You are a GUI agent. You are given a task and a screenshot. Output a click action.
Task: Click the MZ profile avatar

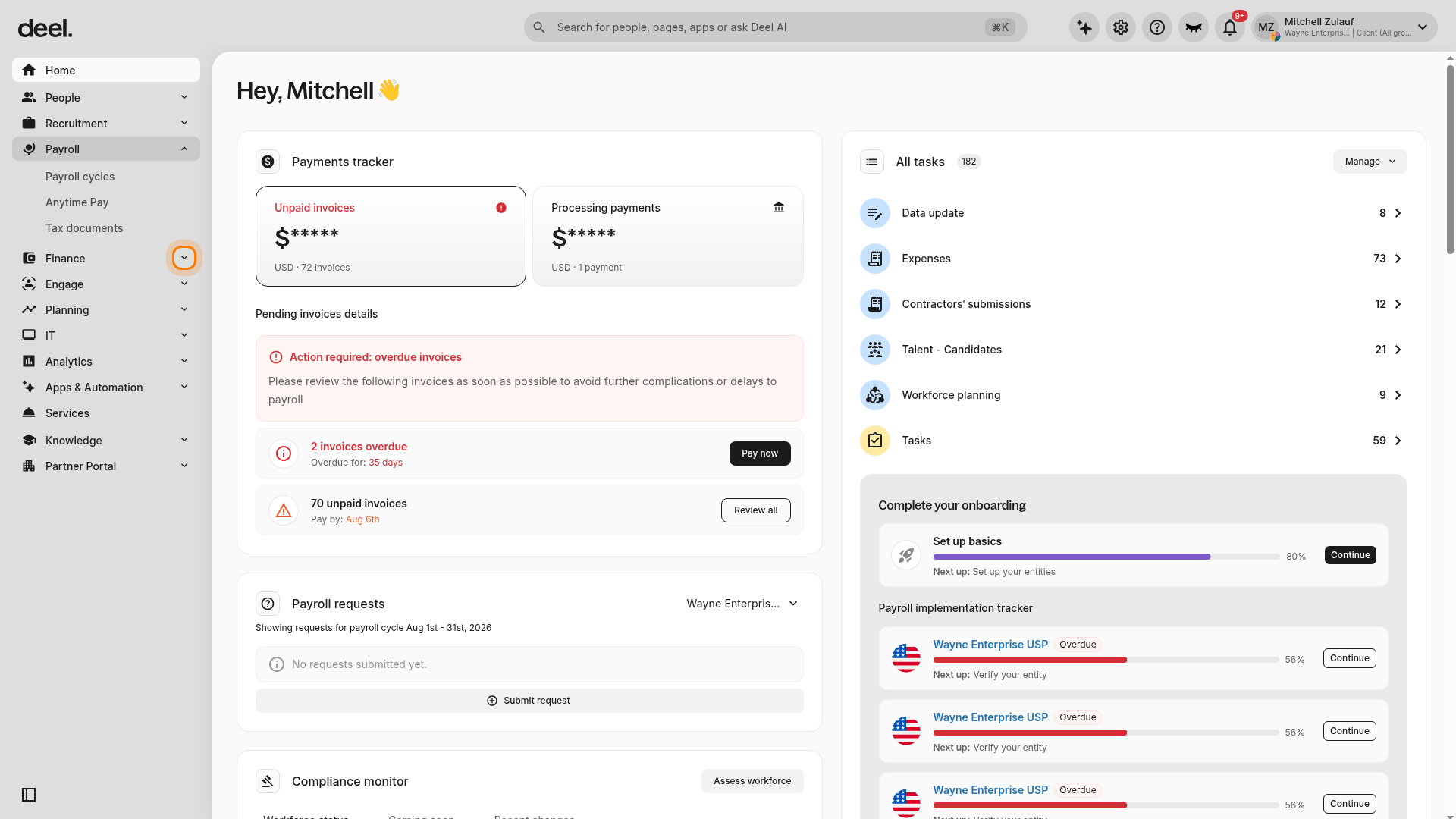pyautogui.click(x=1266, y=28)
